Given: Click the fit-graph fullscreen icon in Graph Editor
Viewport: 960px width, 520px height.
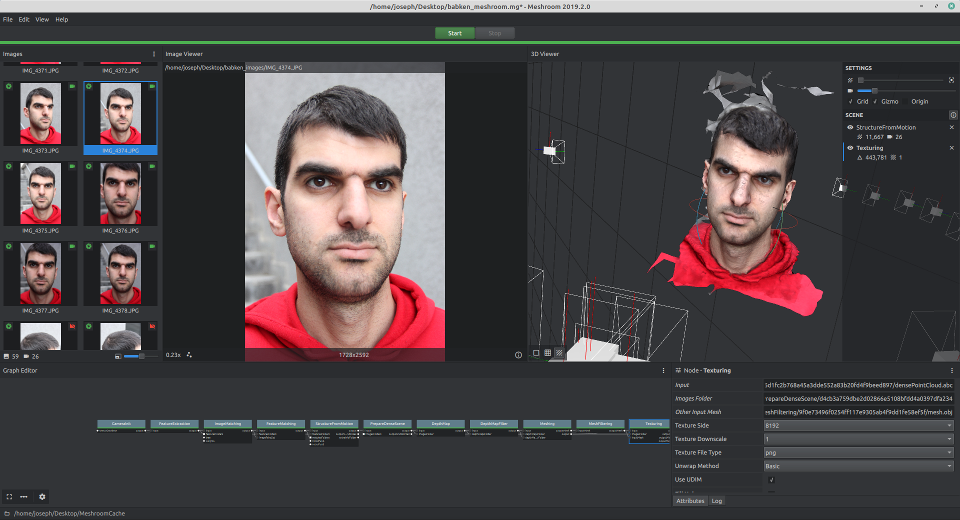Looking at the screenshot, I should [9, 497].
